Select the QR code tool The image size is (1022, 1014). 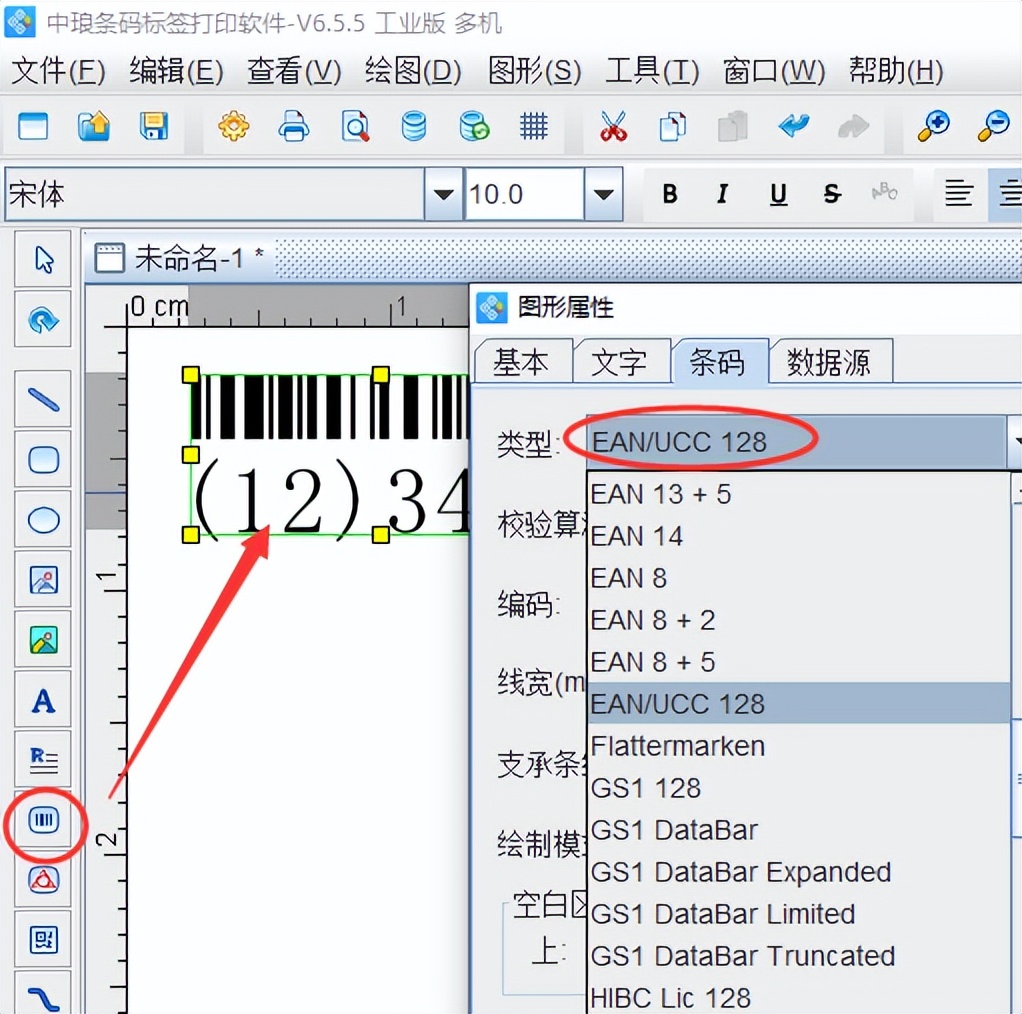pyautogui.click(x=43, y=940)
